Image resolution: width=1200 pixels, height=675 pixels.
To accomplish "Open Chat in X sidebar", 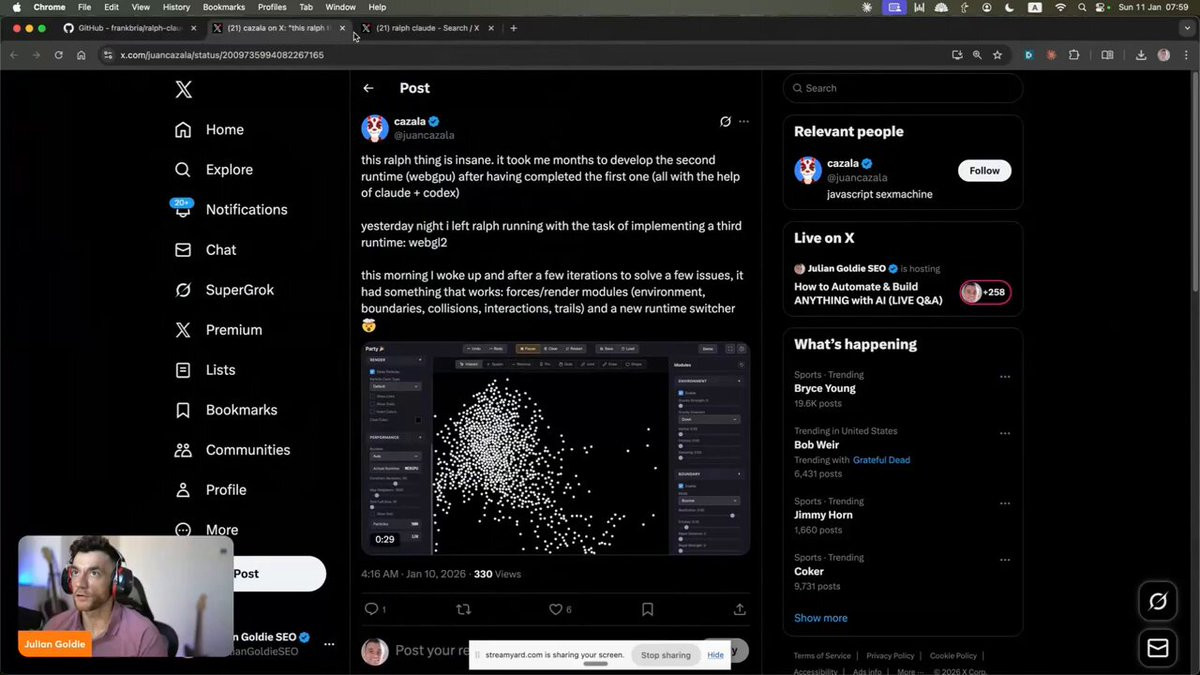I will pos(205,250).
